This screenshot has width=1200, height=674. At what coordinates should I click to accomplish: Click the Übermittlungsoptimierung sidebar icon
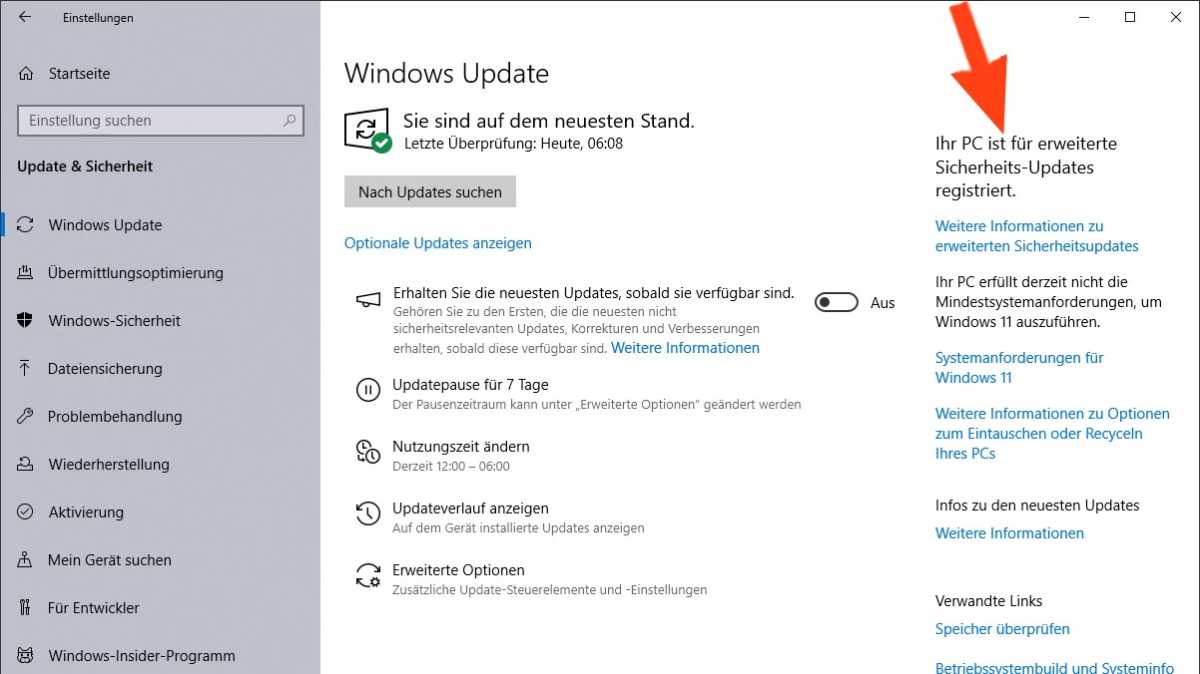point(26,273)
